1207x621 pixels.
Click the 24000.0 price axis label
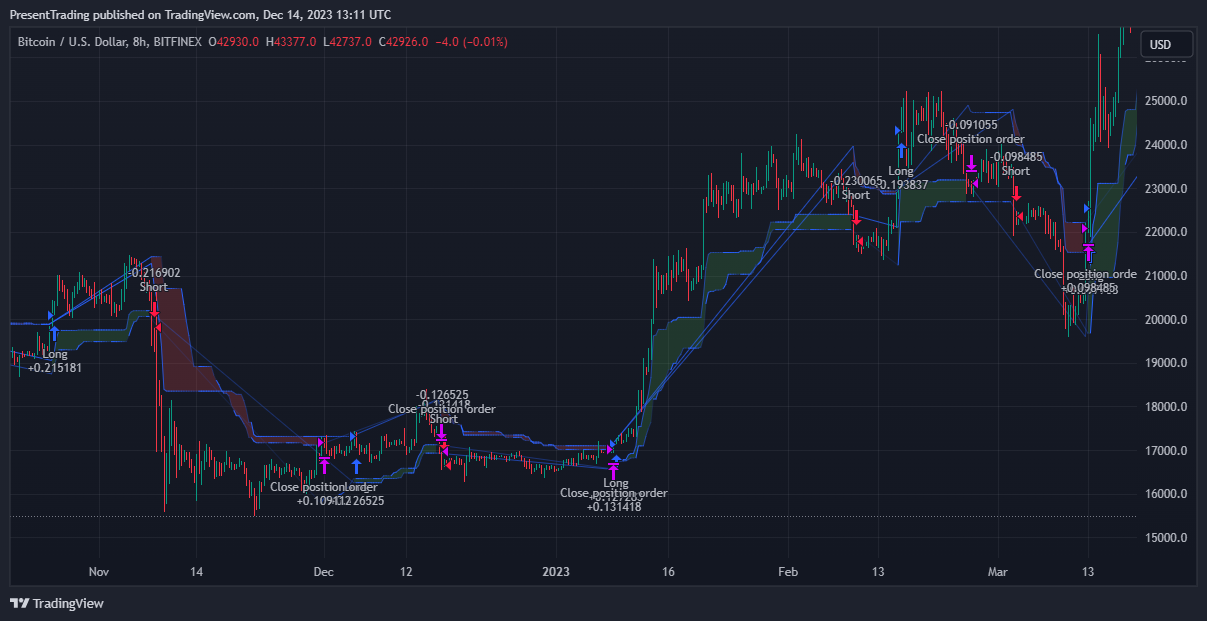tap(1166, 145)
